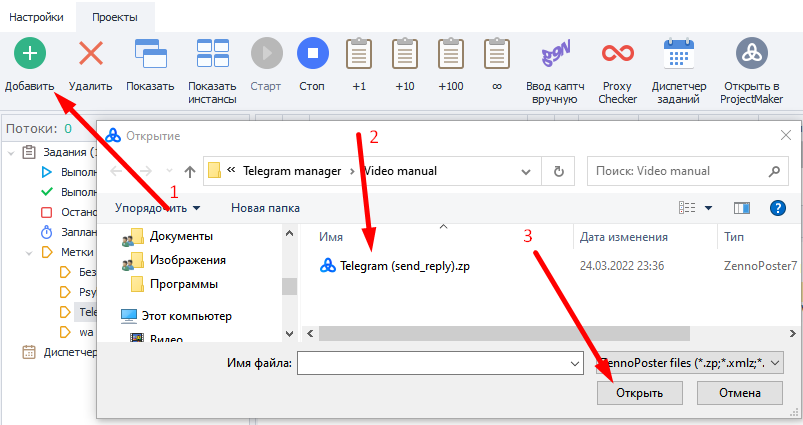The height and width of the screenshot is (425, 803).
Task: Click the Back navigation arrow in dialog
Action: coord(117,171)
